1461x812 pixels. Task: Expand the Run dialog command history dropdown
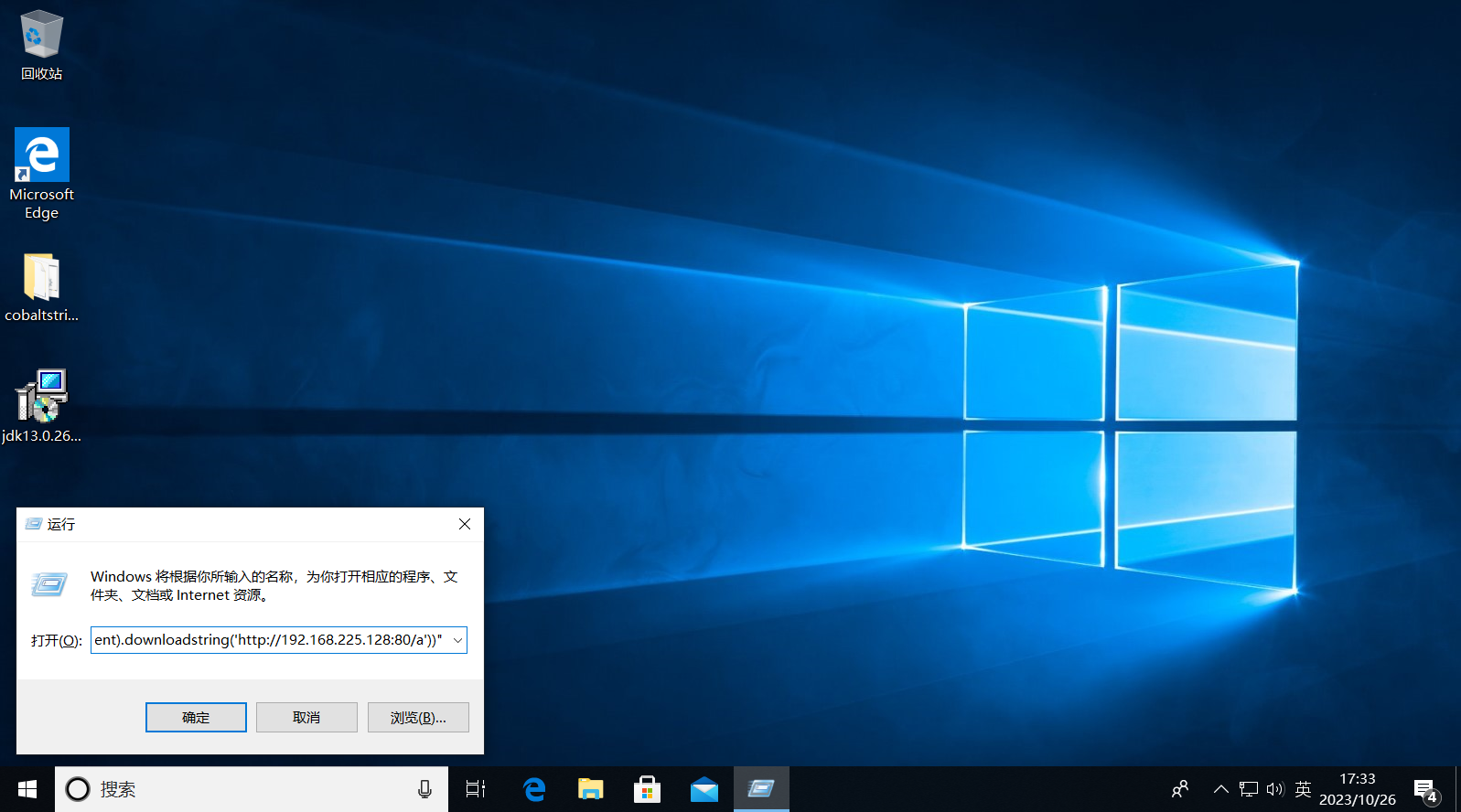(x=457, y=640)
